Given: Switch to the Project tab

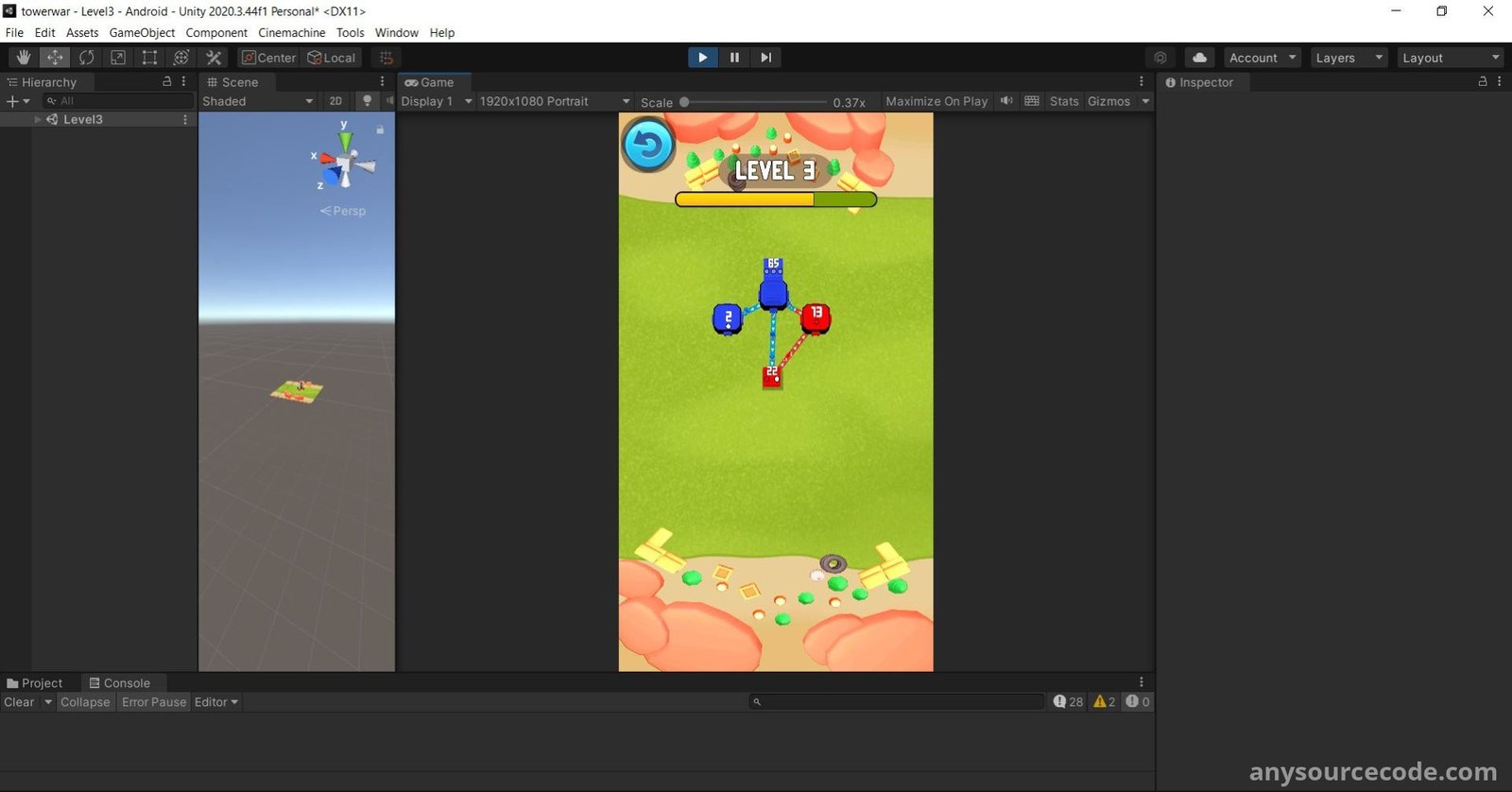Looking at the screenshot, I should coord(35,683).
